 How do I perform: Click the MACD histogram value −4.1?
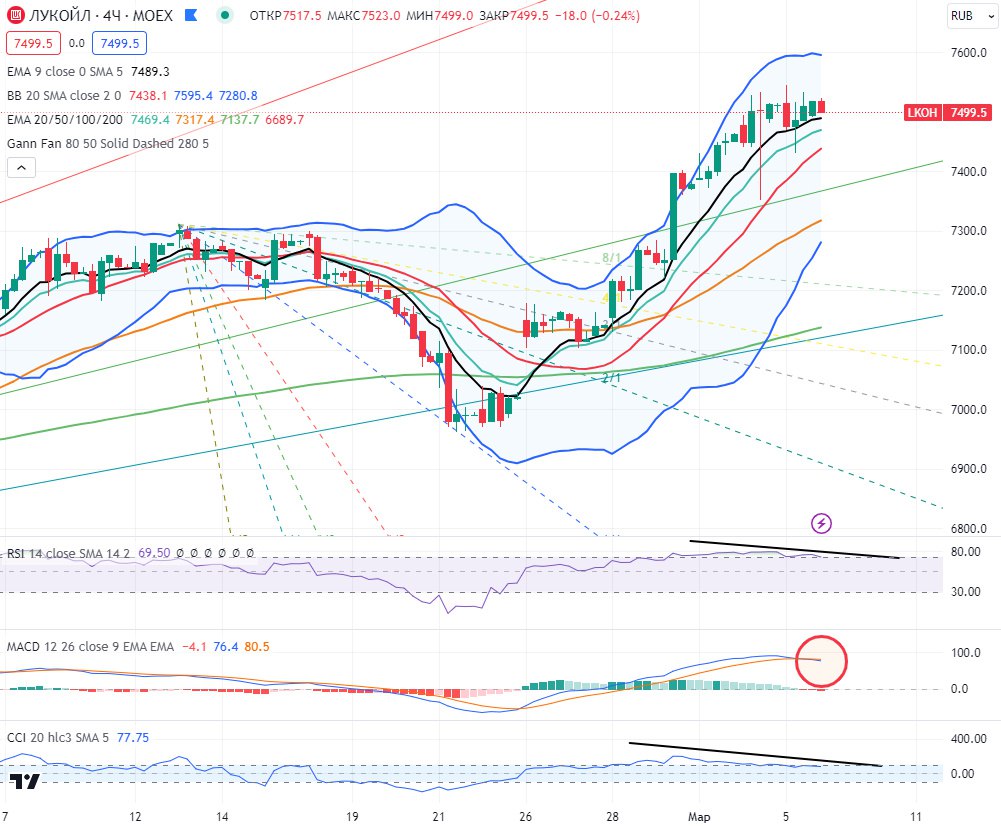(x=194, y=646)
